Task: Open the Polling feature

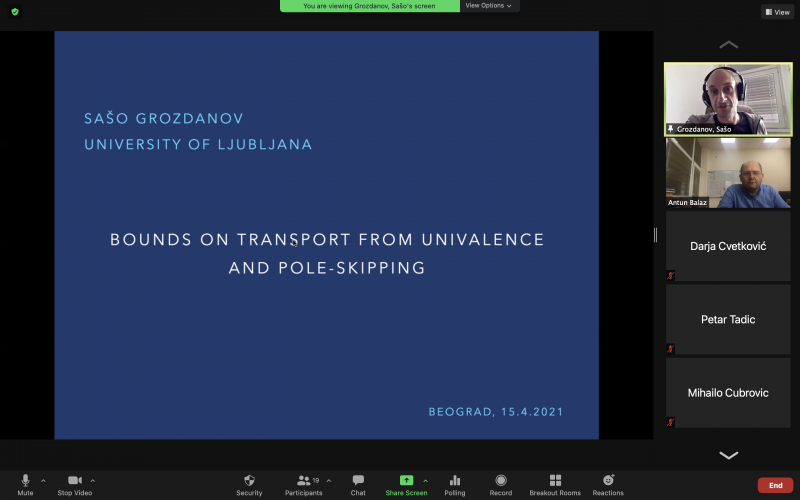Action: pos(455,481)
